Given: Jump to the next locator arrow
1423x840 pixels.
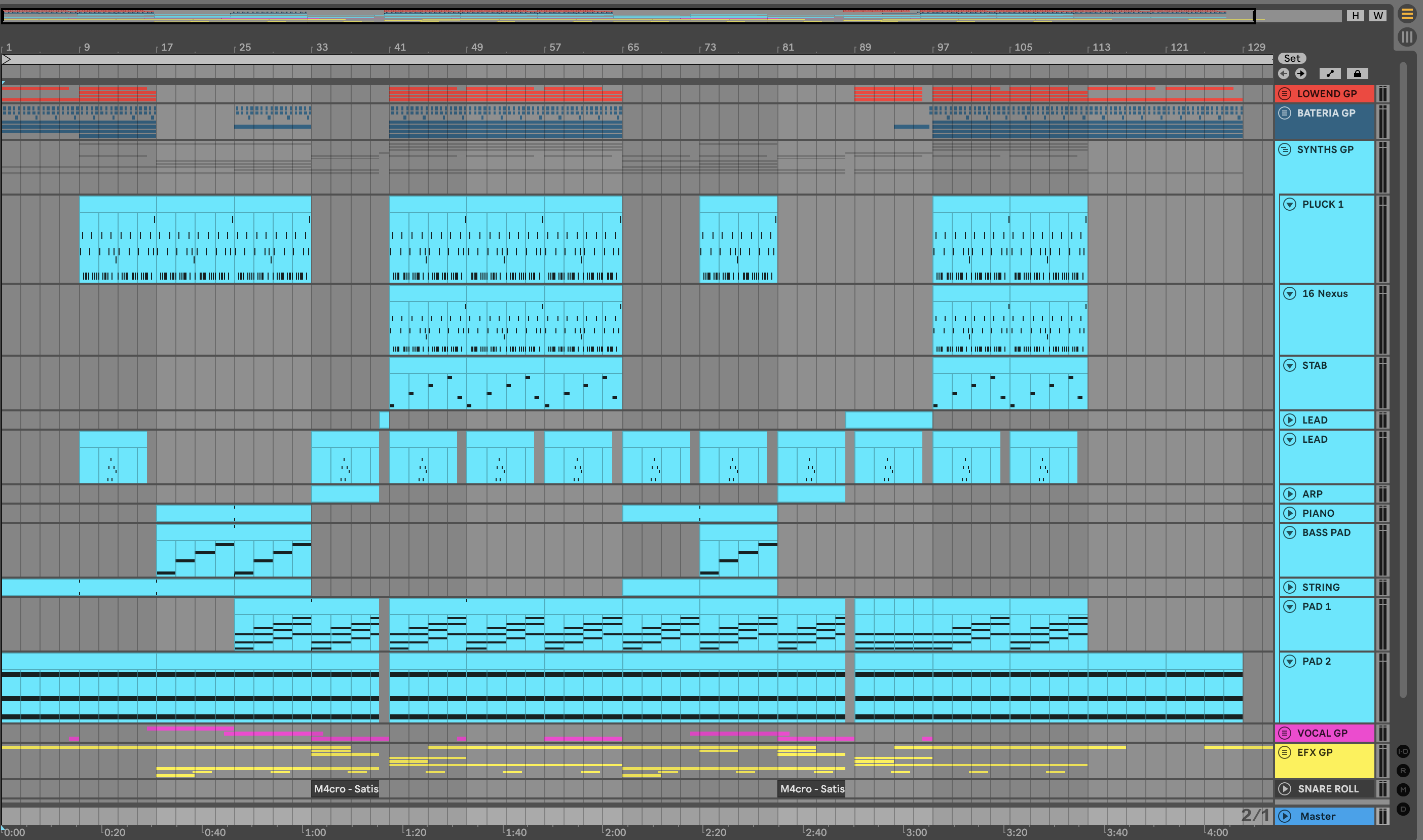Looking at the screenshot, I should pyautogui.click(x=1301, y=73).
